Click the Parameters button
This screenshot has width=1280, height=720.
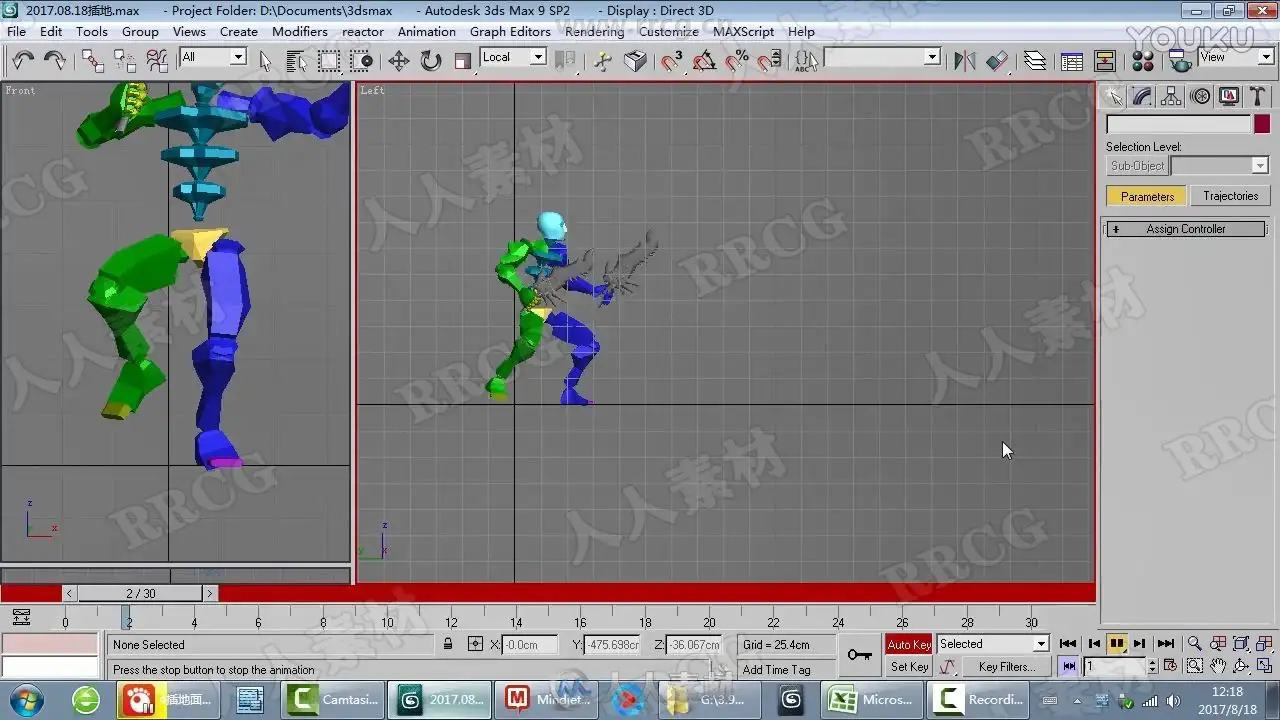click(x=1147, y=196)
